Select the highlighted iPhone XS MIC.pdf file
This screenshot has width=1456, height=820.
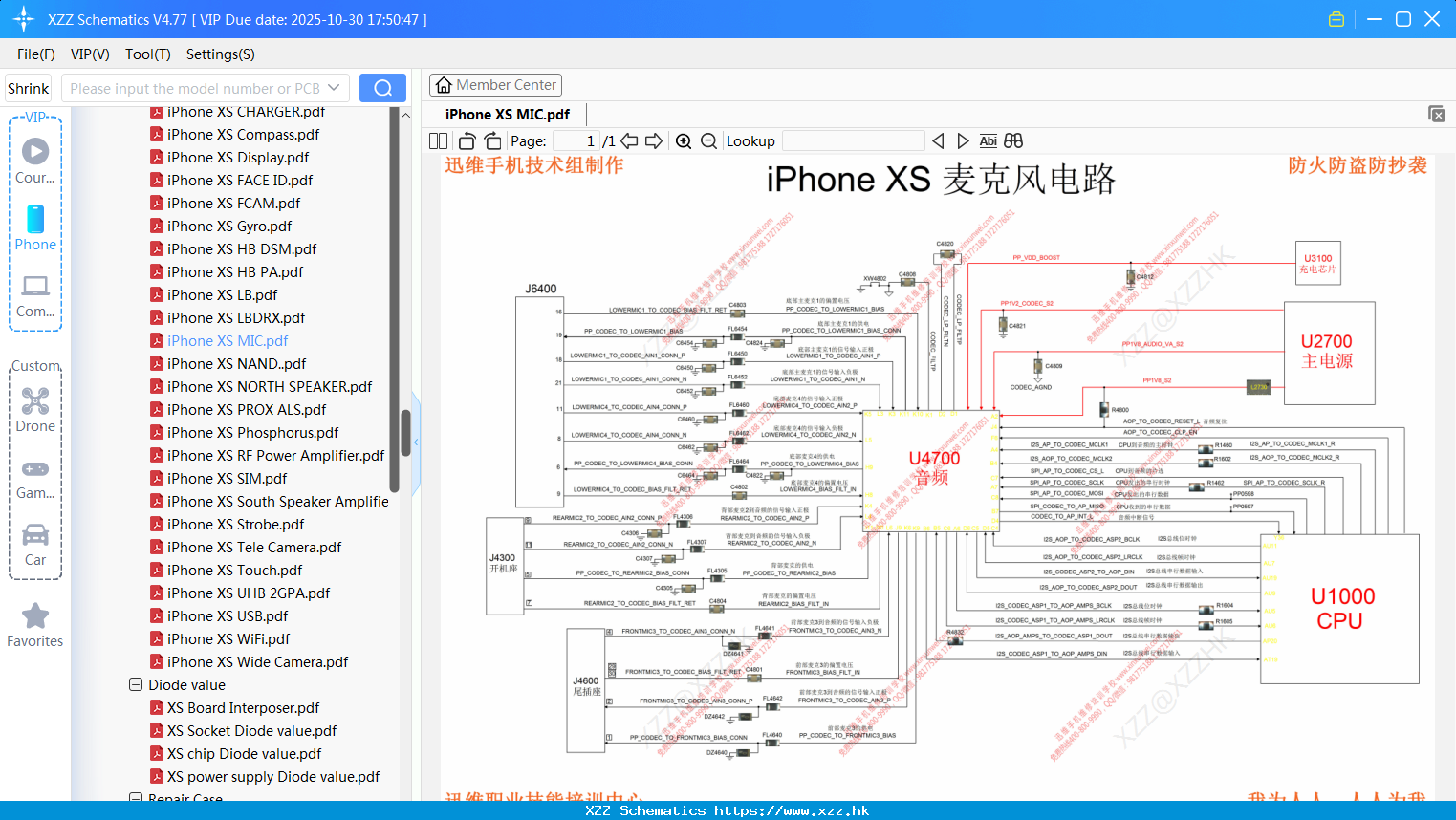228,341
